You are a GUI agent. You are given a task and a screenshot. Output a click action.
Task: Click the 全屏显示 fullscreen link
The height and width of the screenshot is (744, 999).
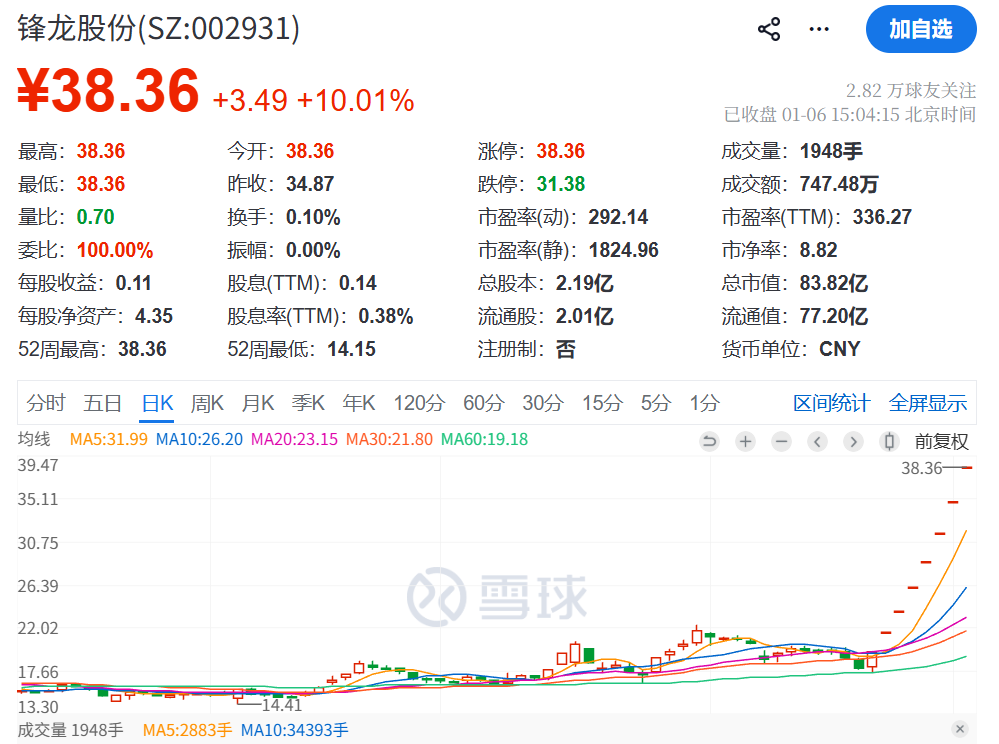coord(927,403)
